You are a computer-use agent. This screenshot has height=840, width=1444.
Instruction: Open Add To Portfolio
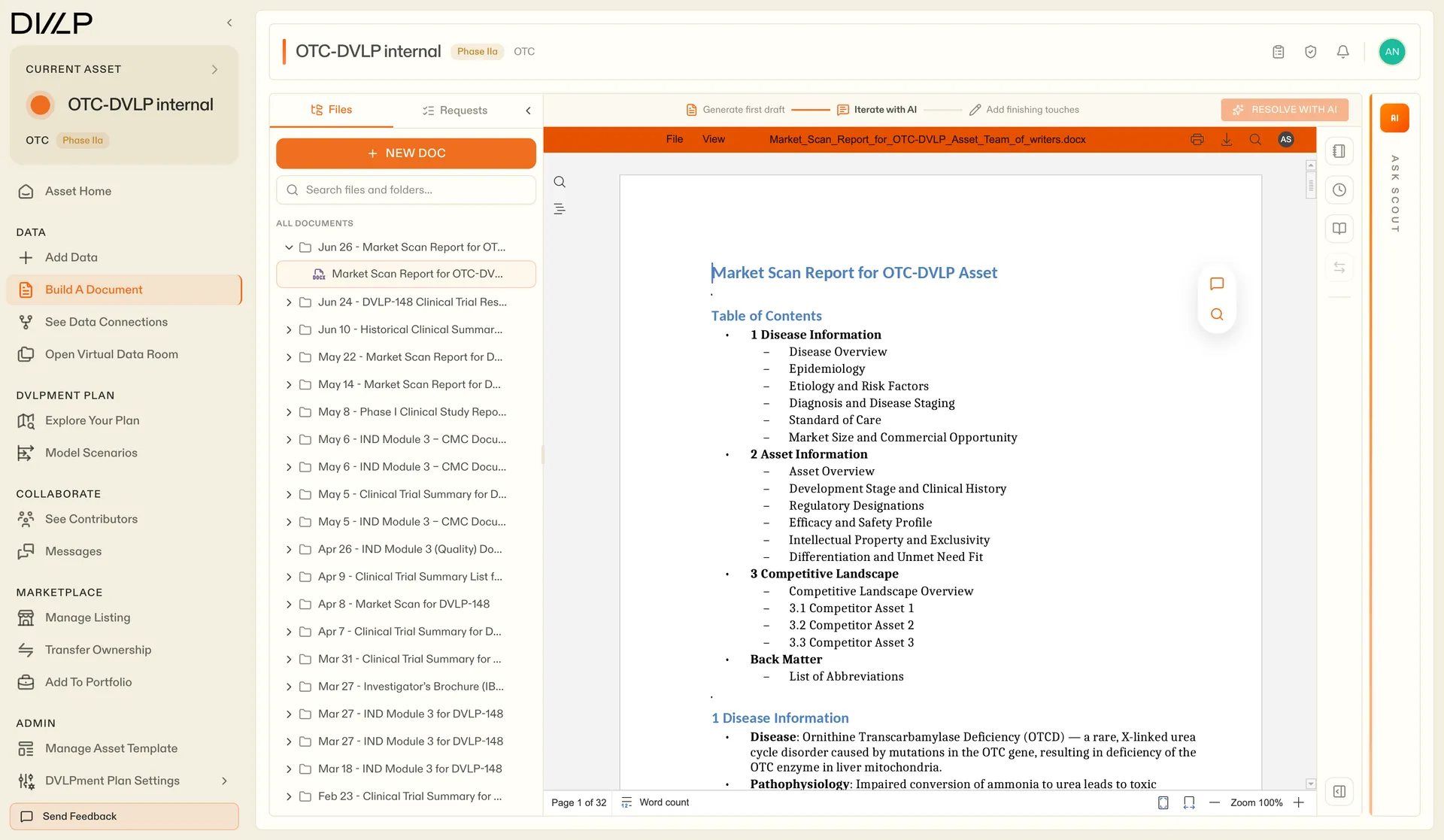pyautogui.click(x=124, y=683)
